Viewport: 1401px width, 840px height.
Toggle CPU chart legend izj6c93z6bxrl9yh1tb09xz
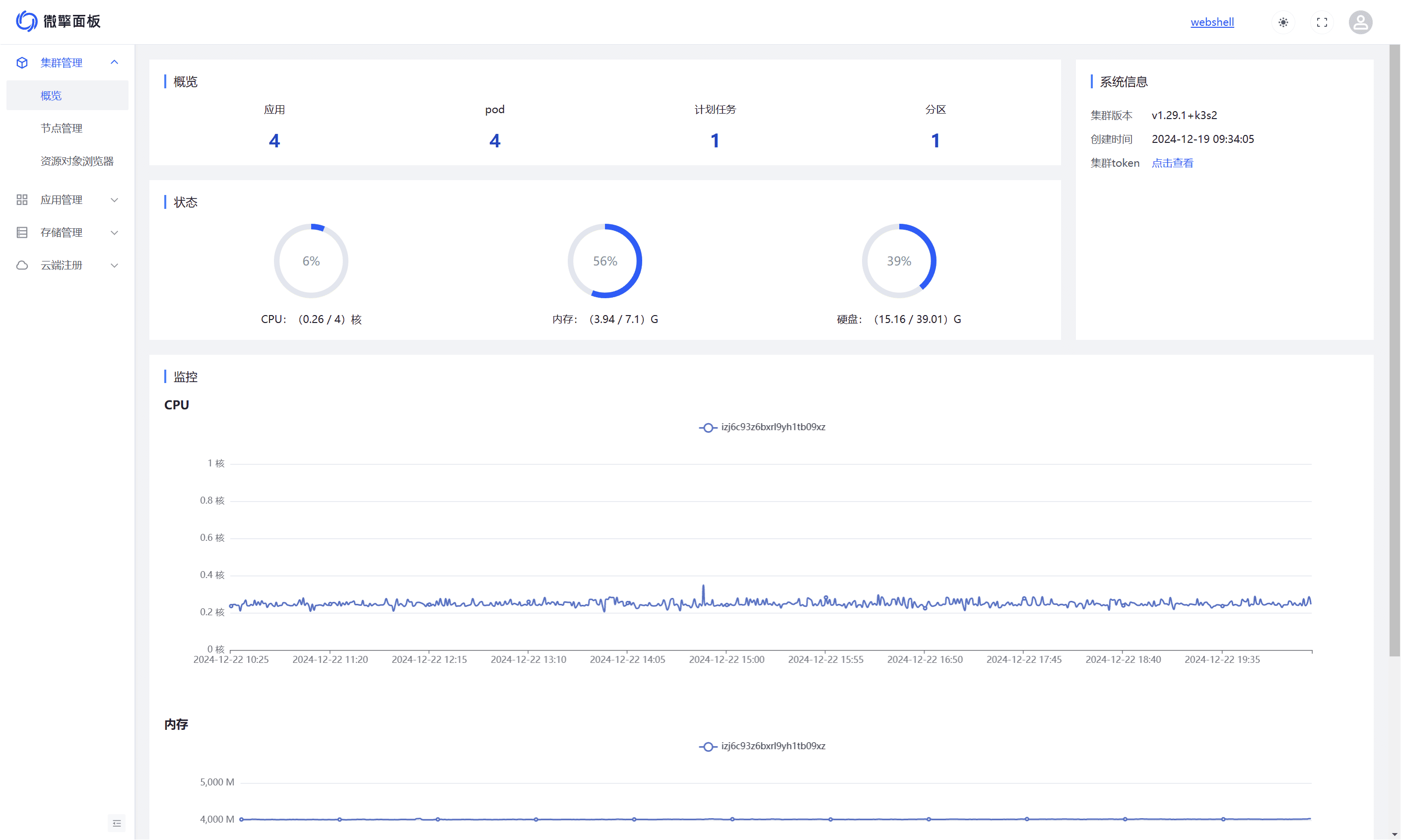click(762, 427)
